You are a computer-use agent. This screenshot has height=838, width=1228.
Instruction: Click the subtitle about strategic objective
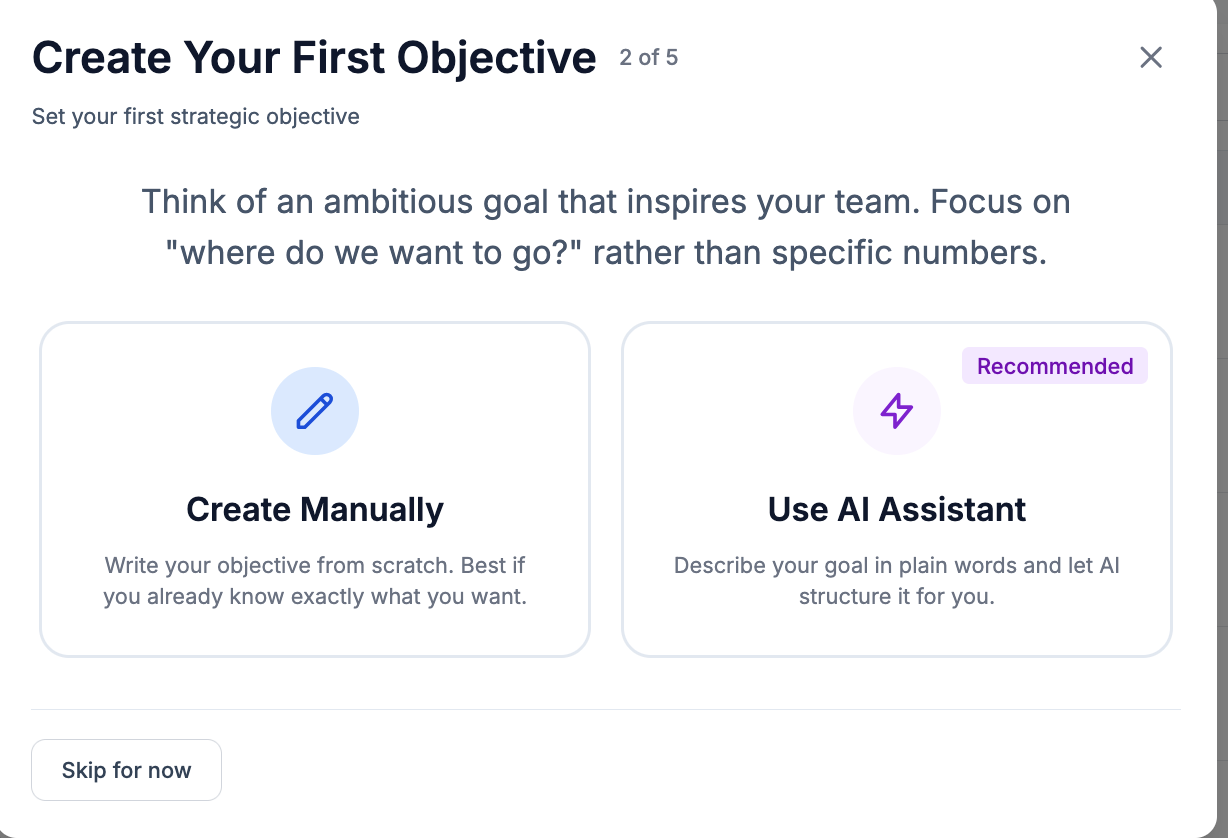(x=195, y=116)
